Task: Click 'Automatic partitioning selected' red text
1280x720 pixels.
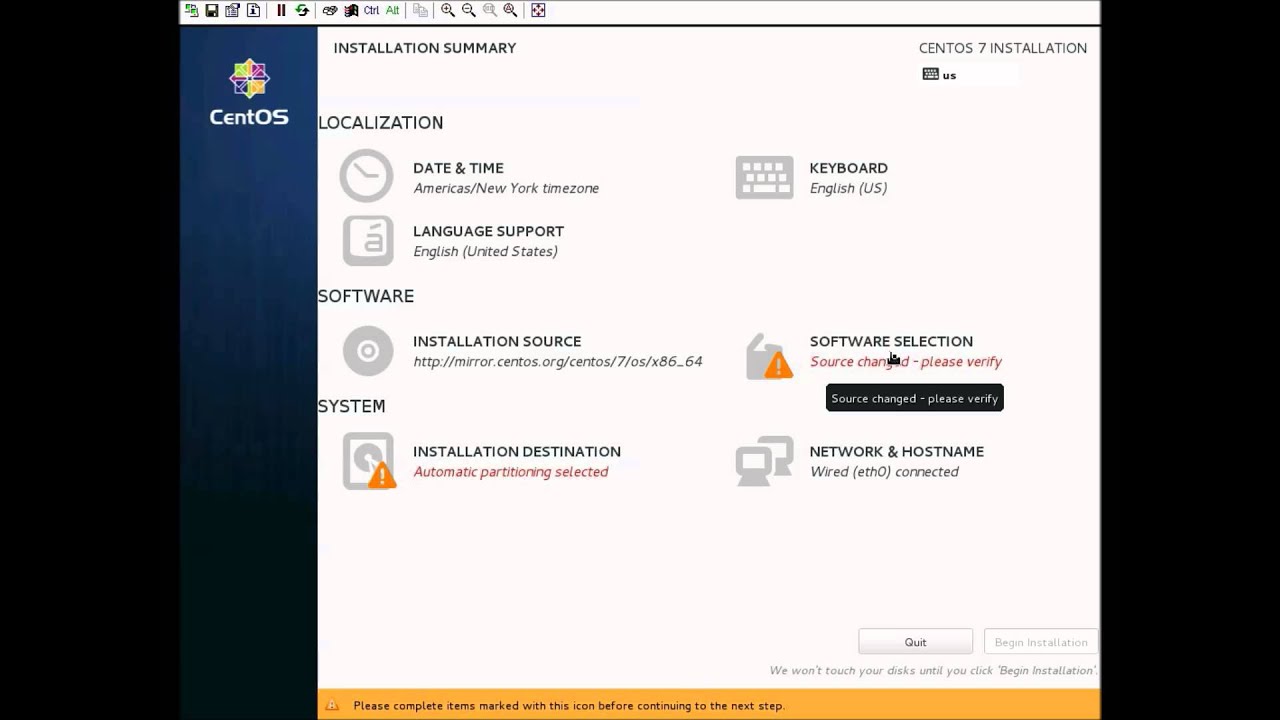Action: [x=510, y=471]
